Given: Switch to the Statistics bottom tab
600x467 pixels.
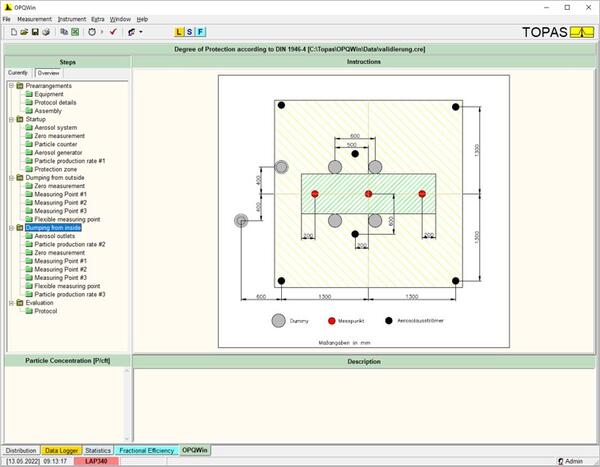Looking at the screenshot, I should pyautogui.click(x=98, y=451).
